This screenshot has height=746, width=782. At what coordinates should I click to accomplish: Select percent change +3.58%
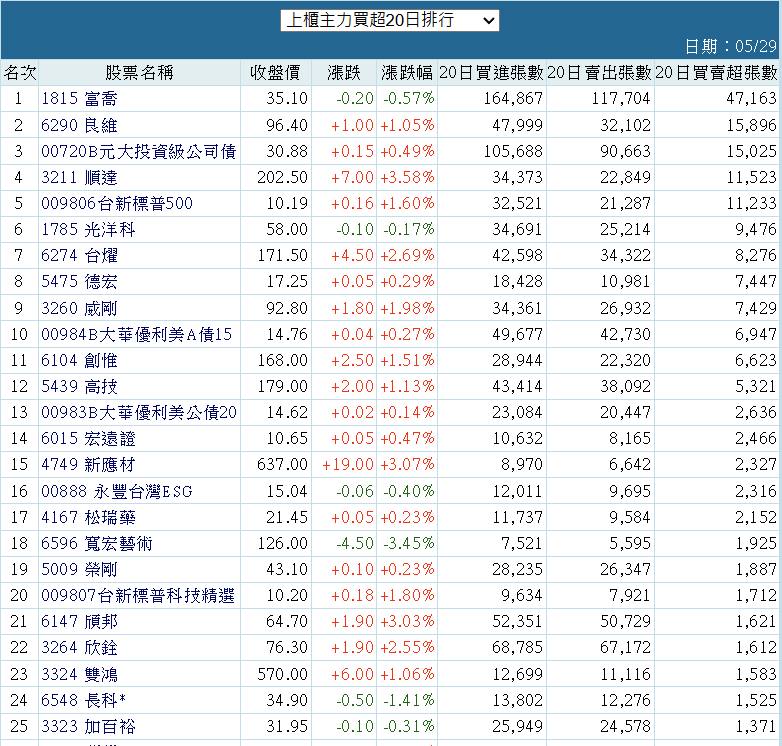click(x=407, y=177)
